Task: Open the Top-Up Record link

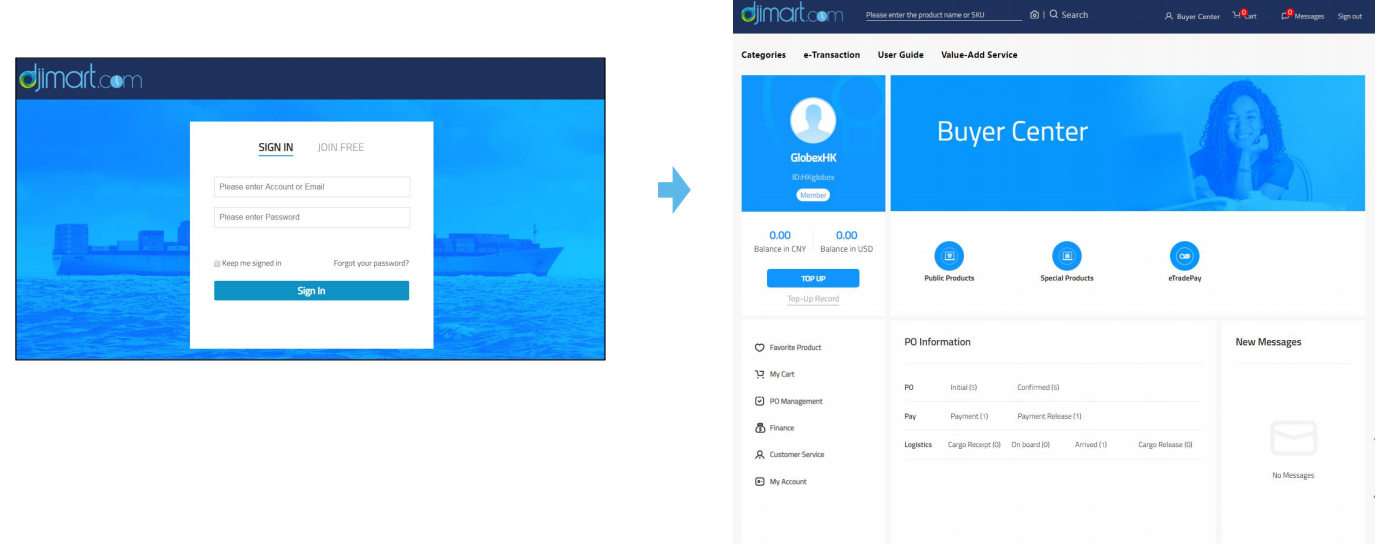Action: (x=813, y=299)
